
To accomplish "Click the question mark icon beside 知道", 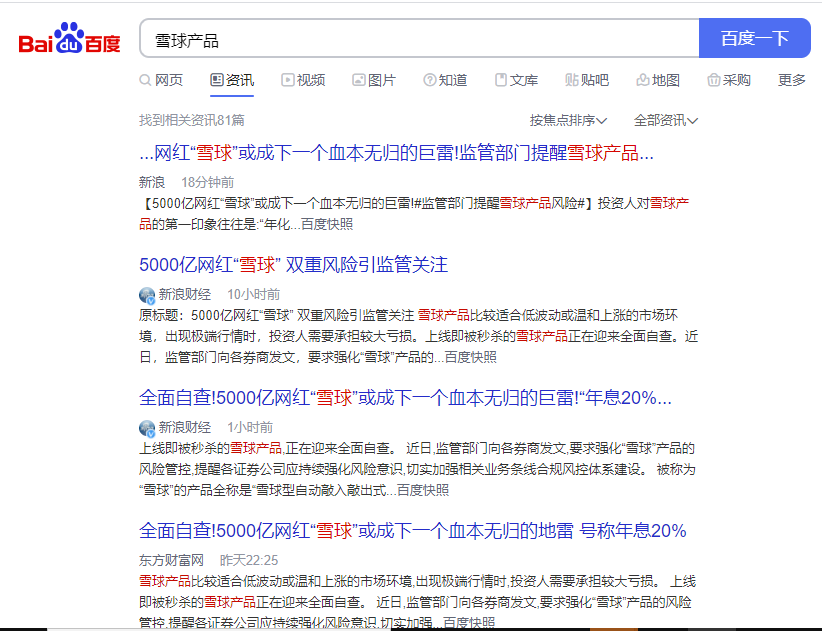I will (x=429, y=80).
